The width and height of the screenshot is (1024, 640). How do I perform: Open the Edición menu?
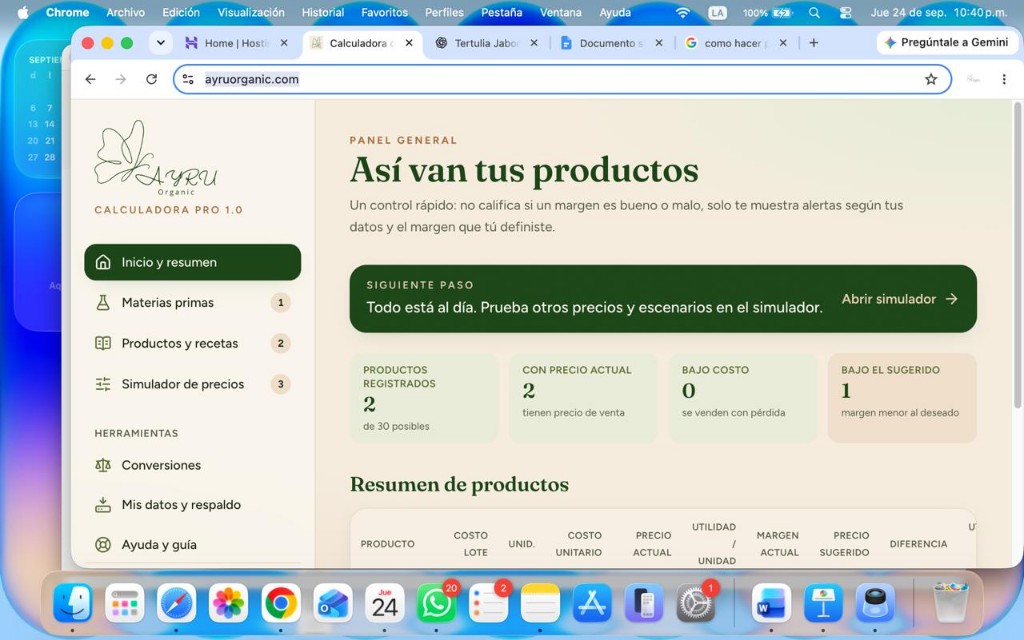[x=181, y=12]
